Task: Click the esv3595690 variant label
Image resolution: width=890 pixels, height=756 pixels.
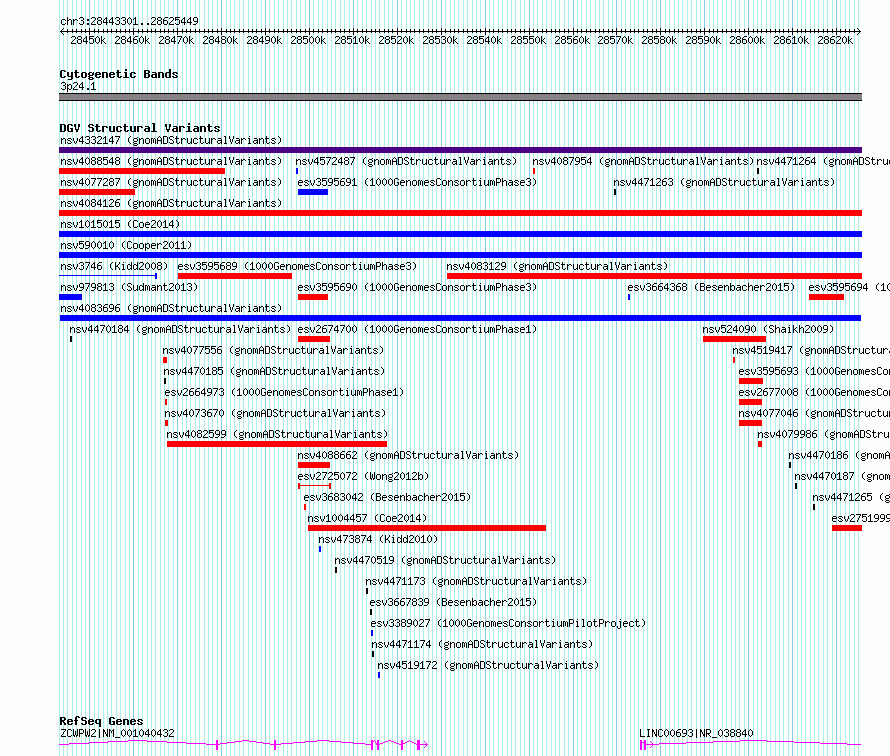Action: click(x=417, y=287)
